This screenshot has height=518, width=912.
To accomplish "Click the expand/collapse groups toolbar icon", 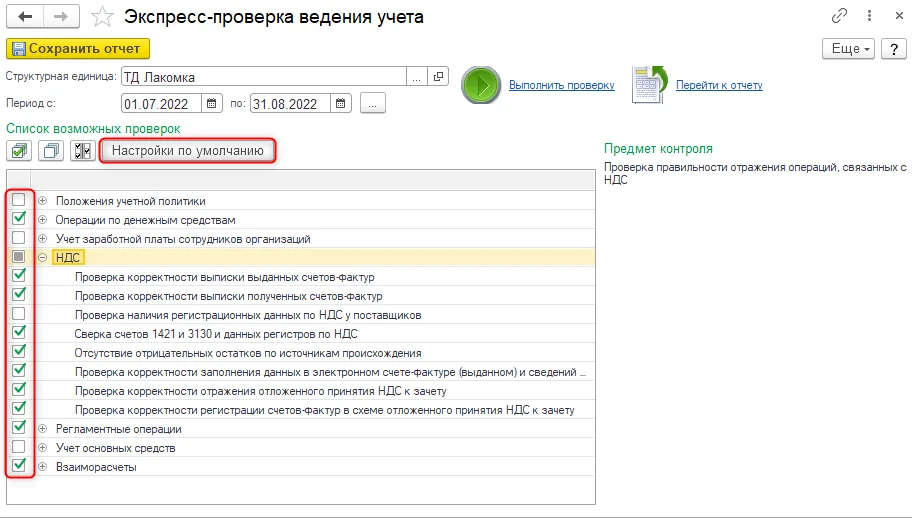I will (83, 151).
